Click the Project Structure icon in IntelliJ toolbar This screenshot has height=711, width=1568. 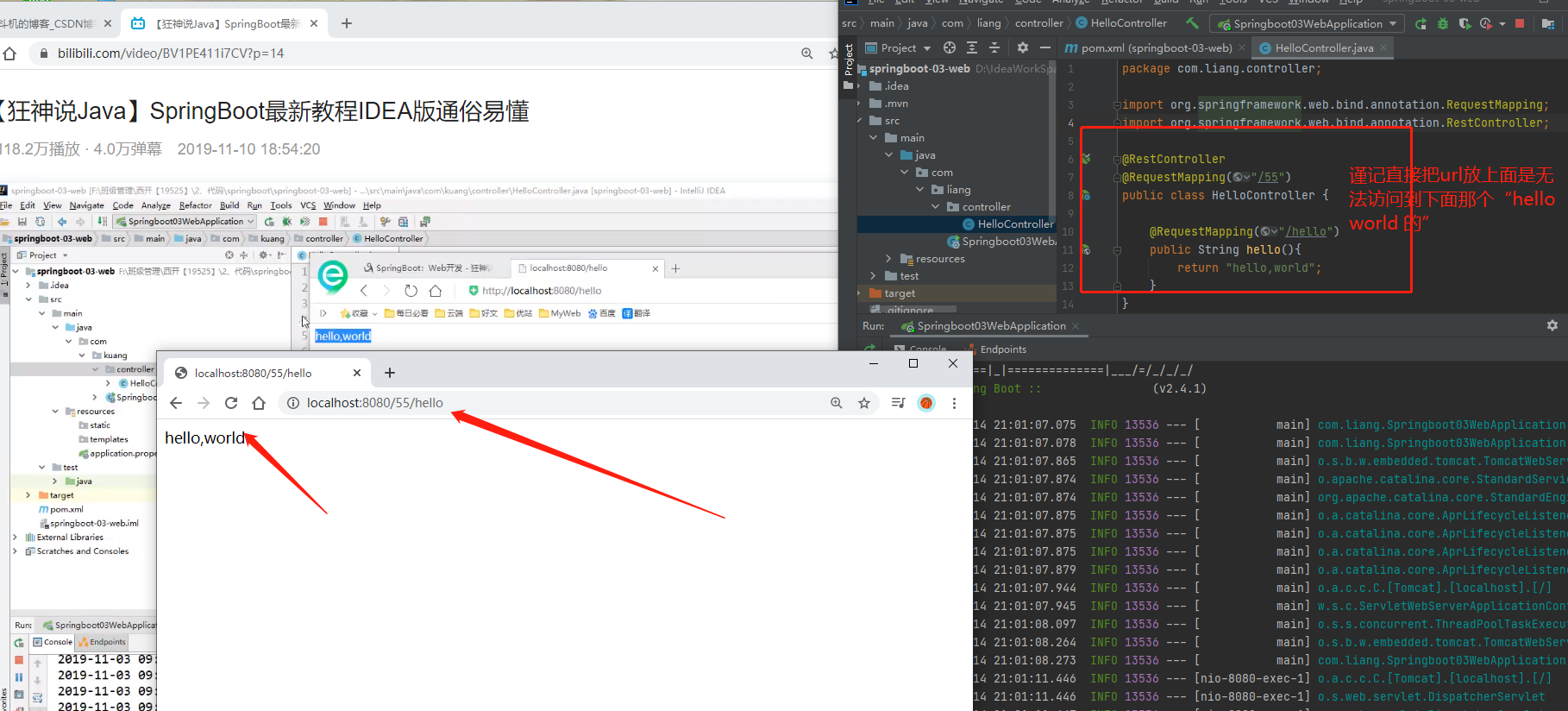(x=1547, y=23)
